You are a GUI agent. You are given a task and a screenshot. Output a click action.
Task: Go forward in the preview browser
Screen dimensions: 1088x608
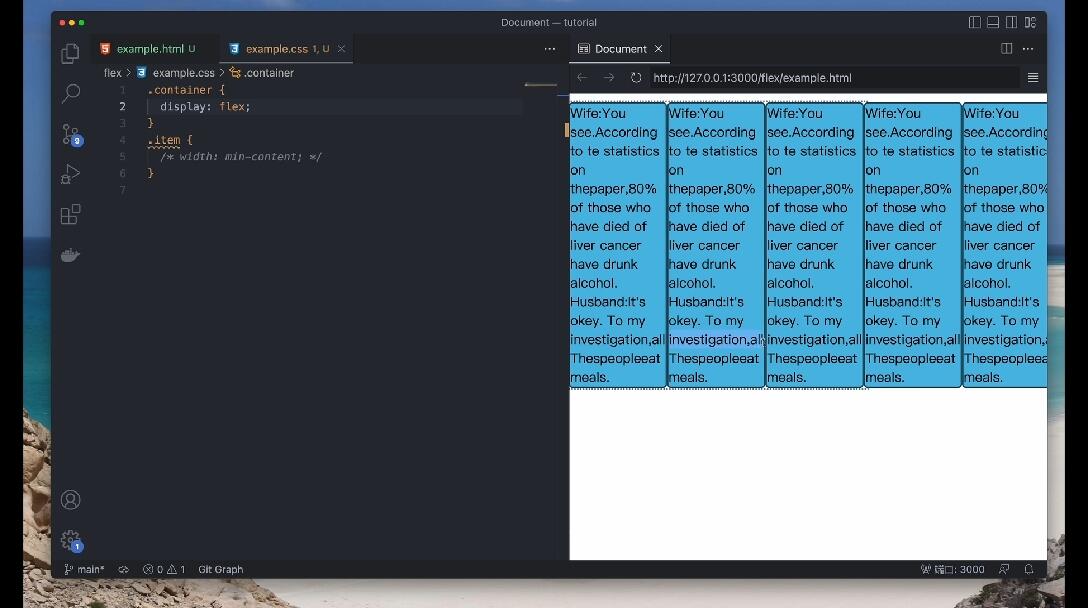(609, 78)
